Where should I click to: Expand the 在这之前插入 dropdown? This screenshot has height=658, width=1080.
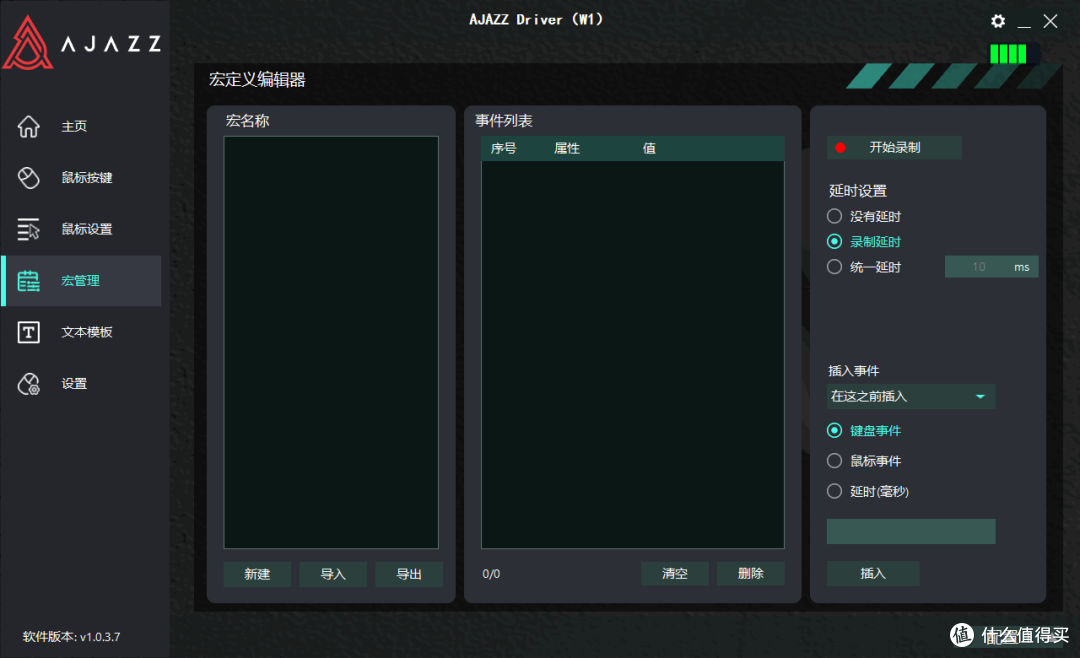[911, 396]
